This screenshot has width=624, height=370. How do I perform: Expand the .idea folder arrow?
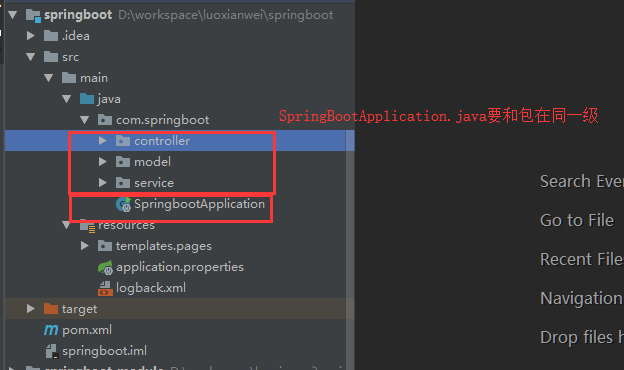[31, 36]
